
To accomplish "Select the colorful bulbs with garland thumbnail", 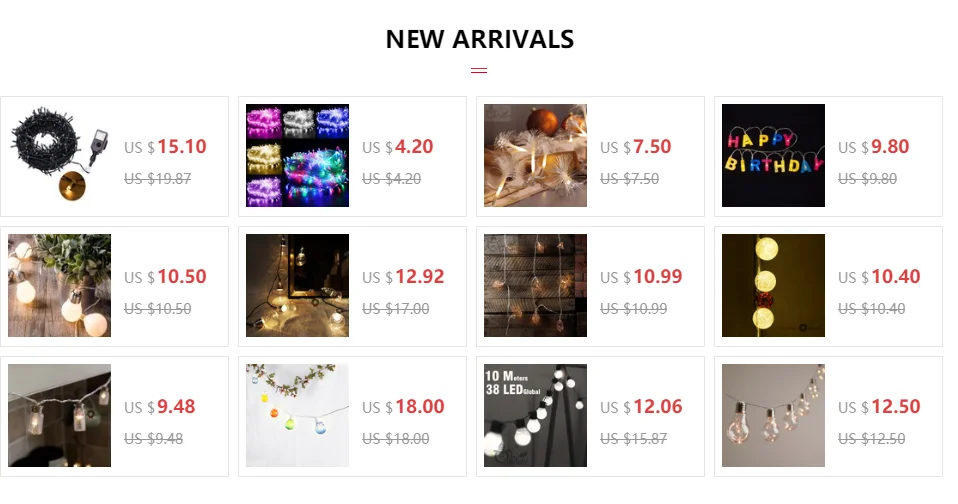I will coord(298,415).
